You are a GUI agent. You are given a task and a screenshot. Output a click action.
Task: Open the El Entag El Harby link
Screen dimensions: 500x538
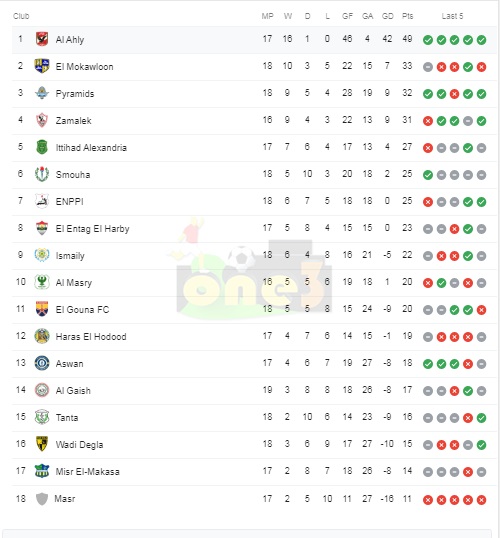coord(93,229)
